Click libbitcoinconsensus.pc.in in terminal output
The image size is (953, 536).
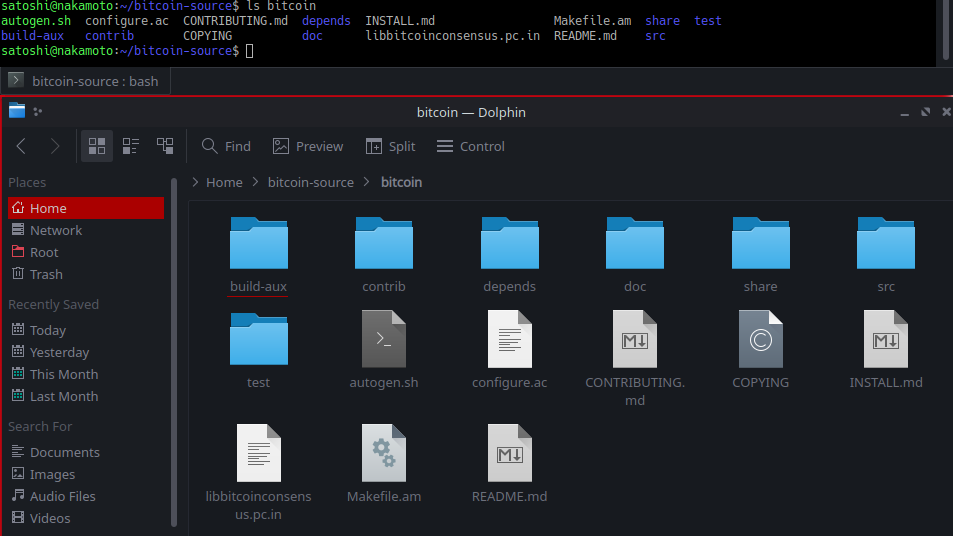(x=452, y=36)
